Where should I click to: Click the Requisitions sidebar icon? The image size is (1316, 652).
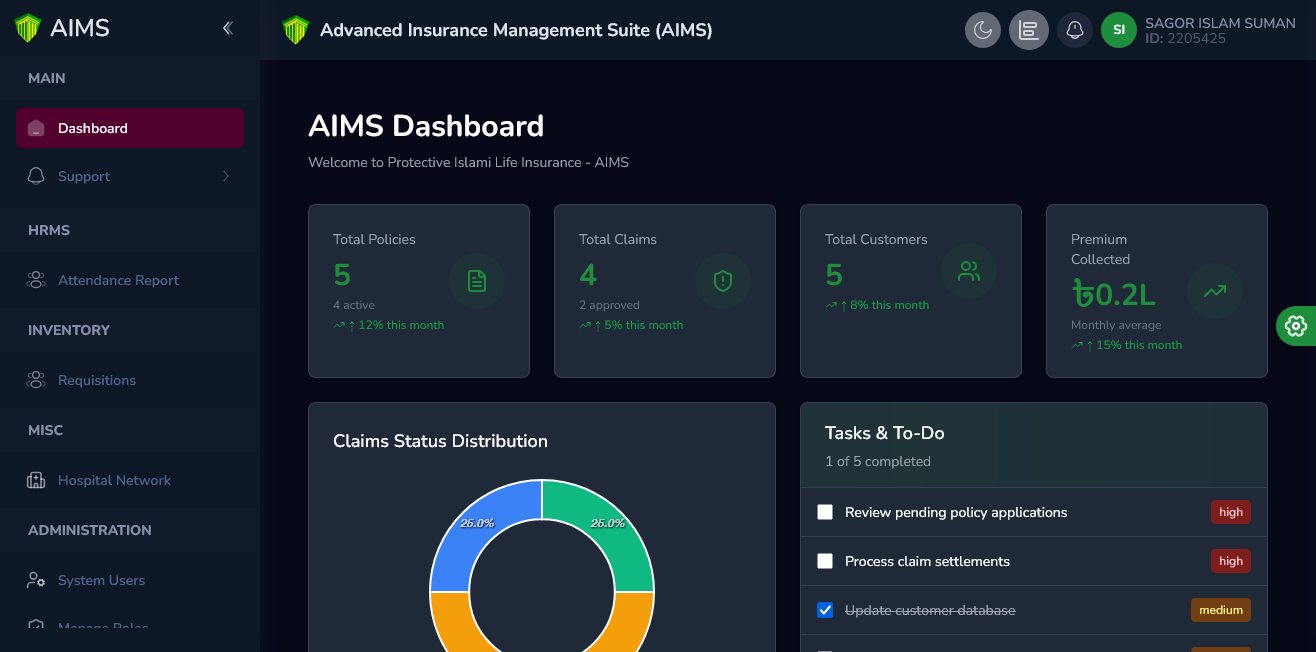click(36, 380)
